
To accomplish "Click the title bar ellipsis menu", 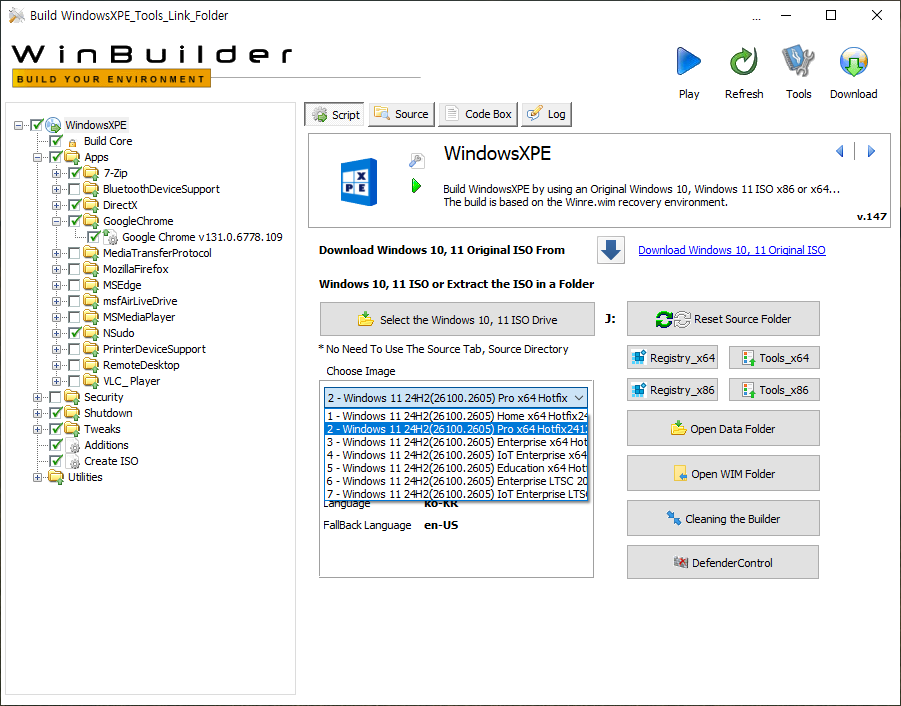I will click(756, 18).
